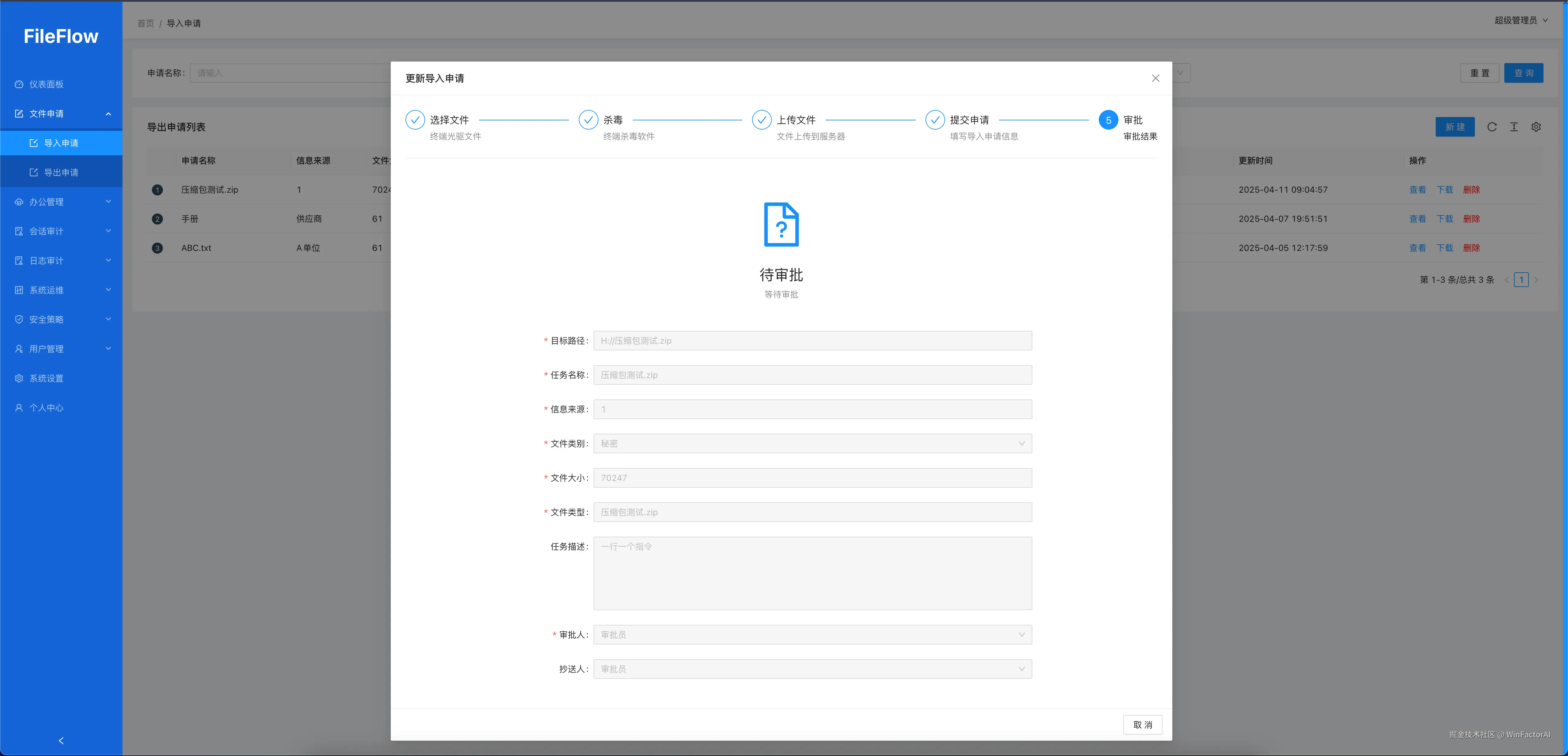
Task: Click the 任务描述 description text area
Action: point(812,573)
